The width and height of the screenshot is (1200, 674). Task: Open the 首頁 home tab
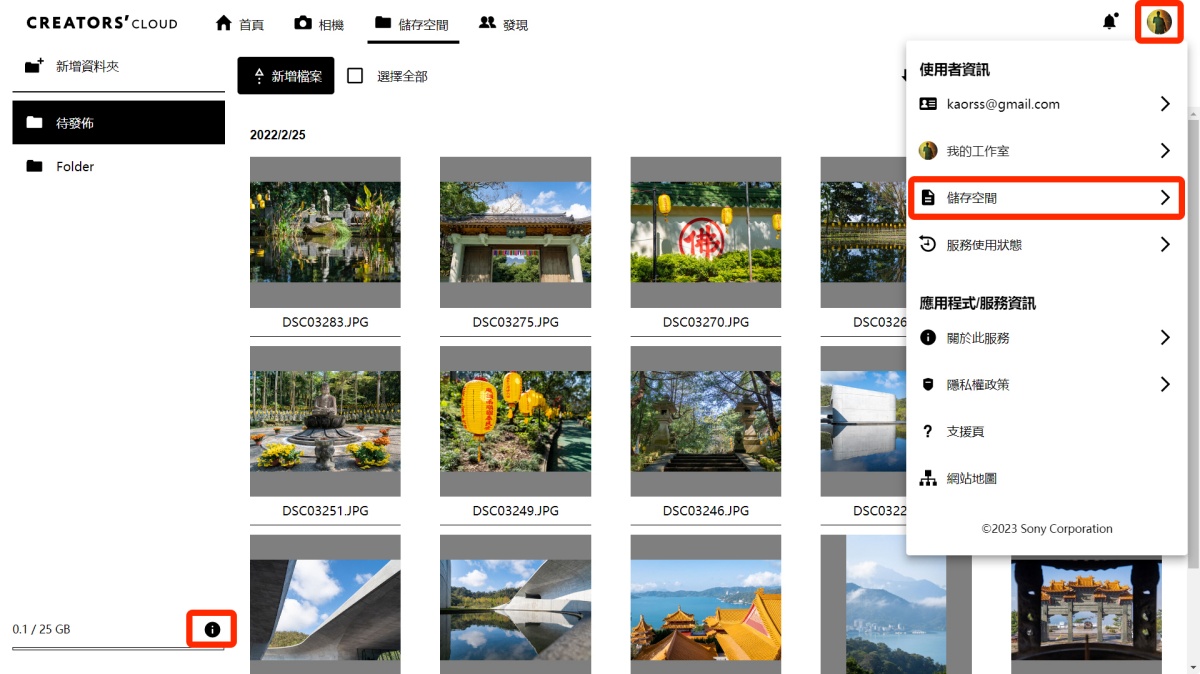click(x=240, y=24)
